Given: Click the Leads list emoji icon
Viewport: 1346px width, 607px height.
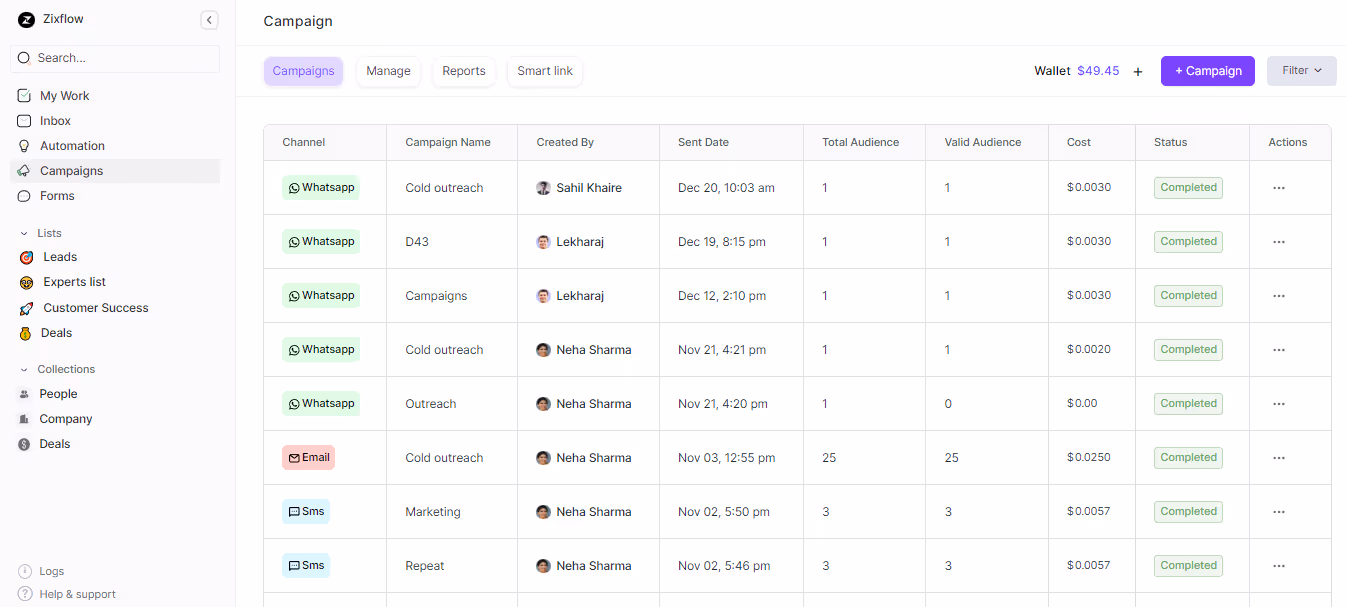Looking at the screenshot, I should (x=26, y=257).
